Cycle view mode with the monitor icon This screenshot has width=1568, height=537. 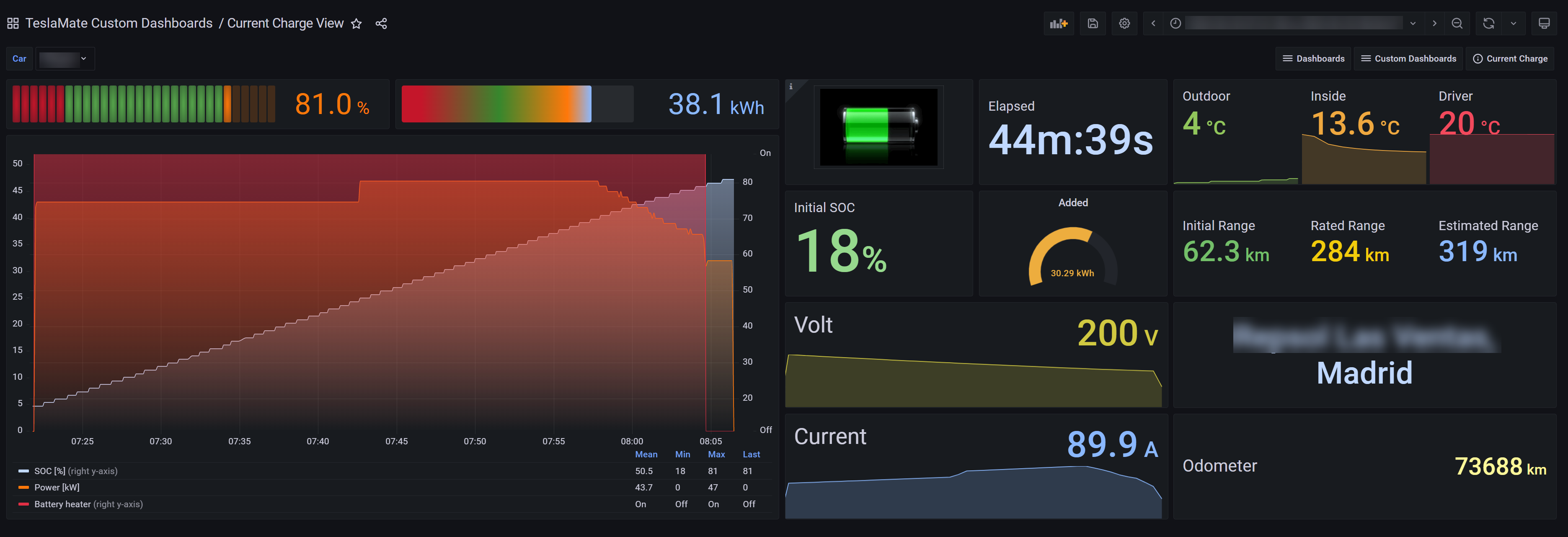point(1544,23)
